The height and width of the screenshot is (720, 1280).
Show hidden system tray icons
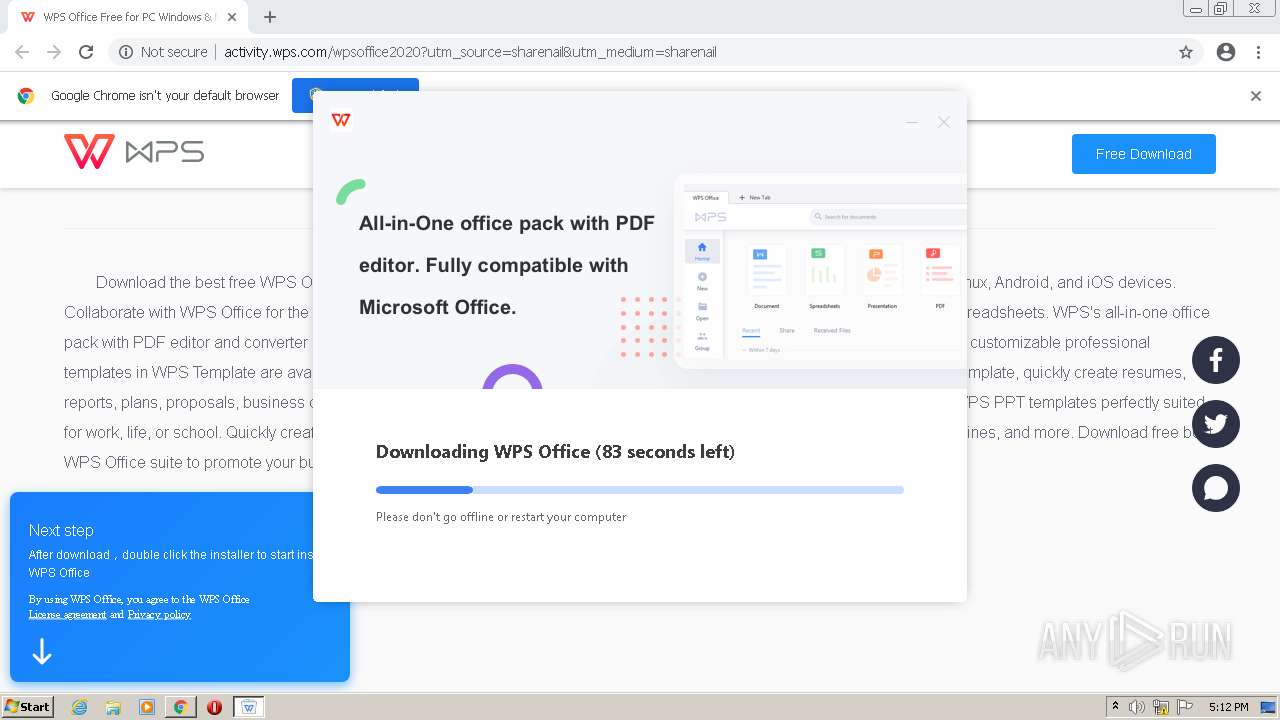[1115, 707]
